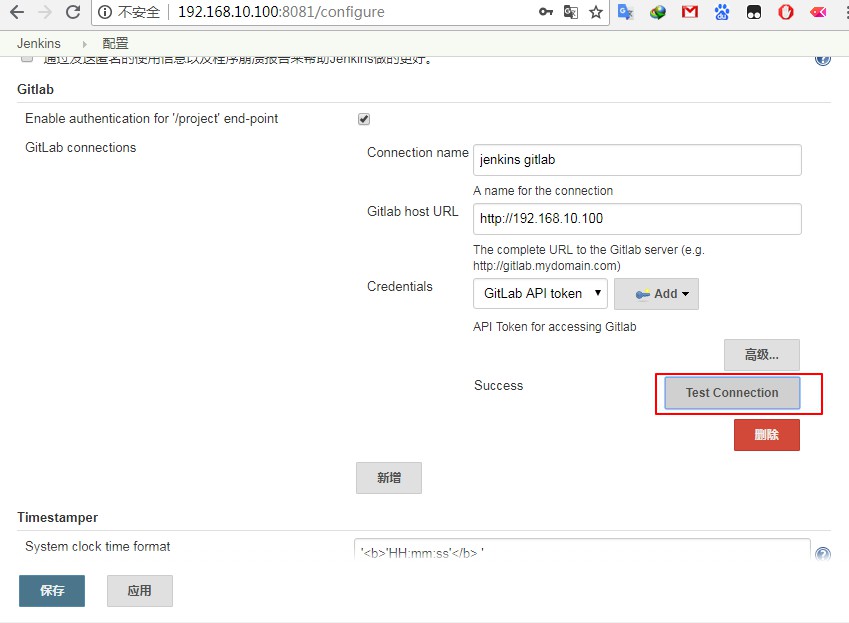The image size is (849, 623).
Task: Click the Gitlab host URL field
Action: coord(637,218)
